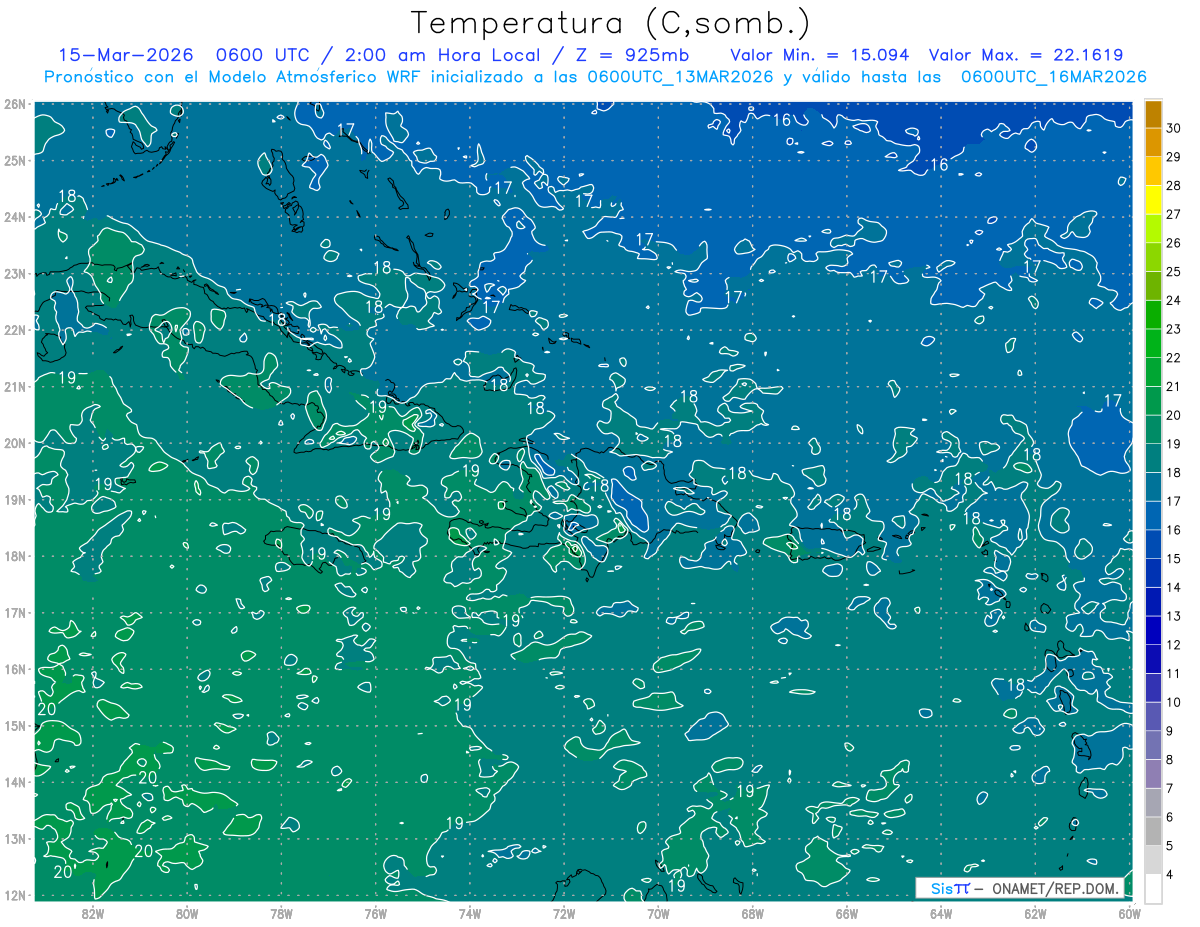
Task: Pick teal swatch between 18 and 19
Action: [1152, 458]
